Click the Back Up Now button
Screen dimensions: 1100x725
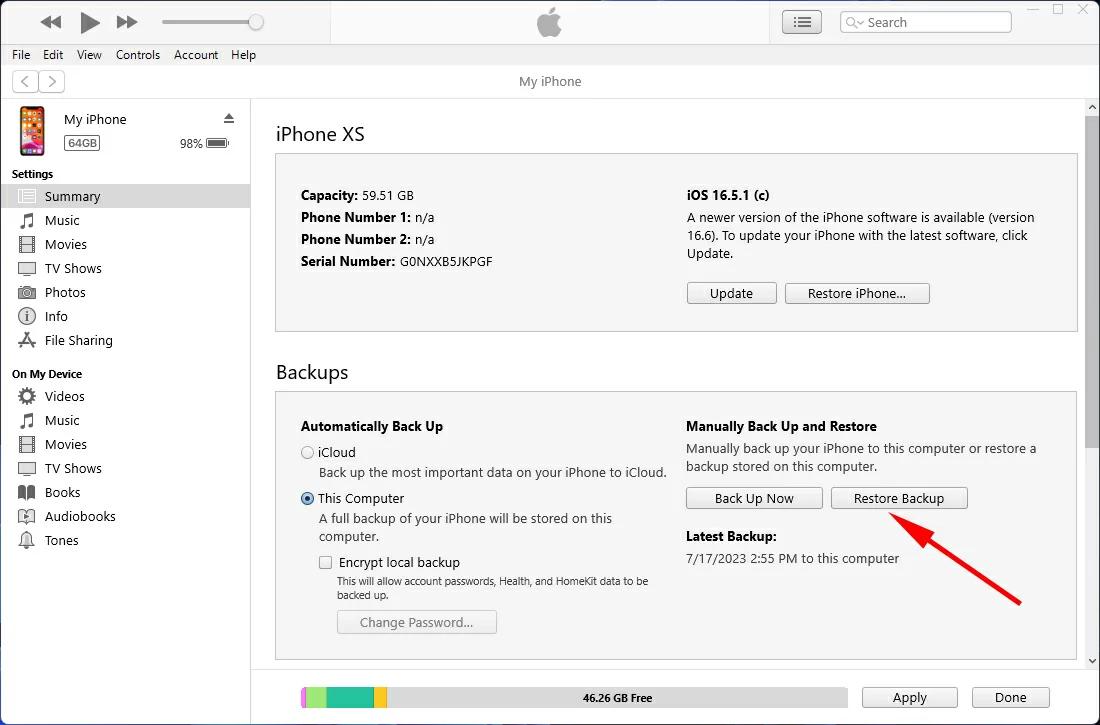tap(754, 498)
